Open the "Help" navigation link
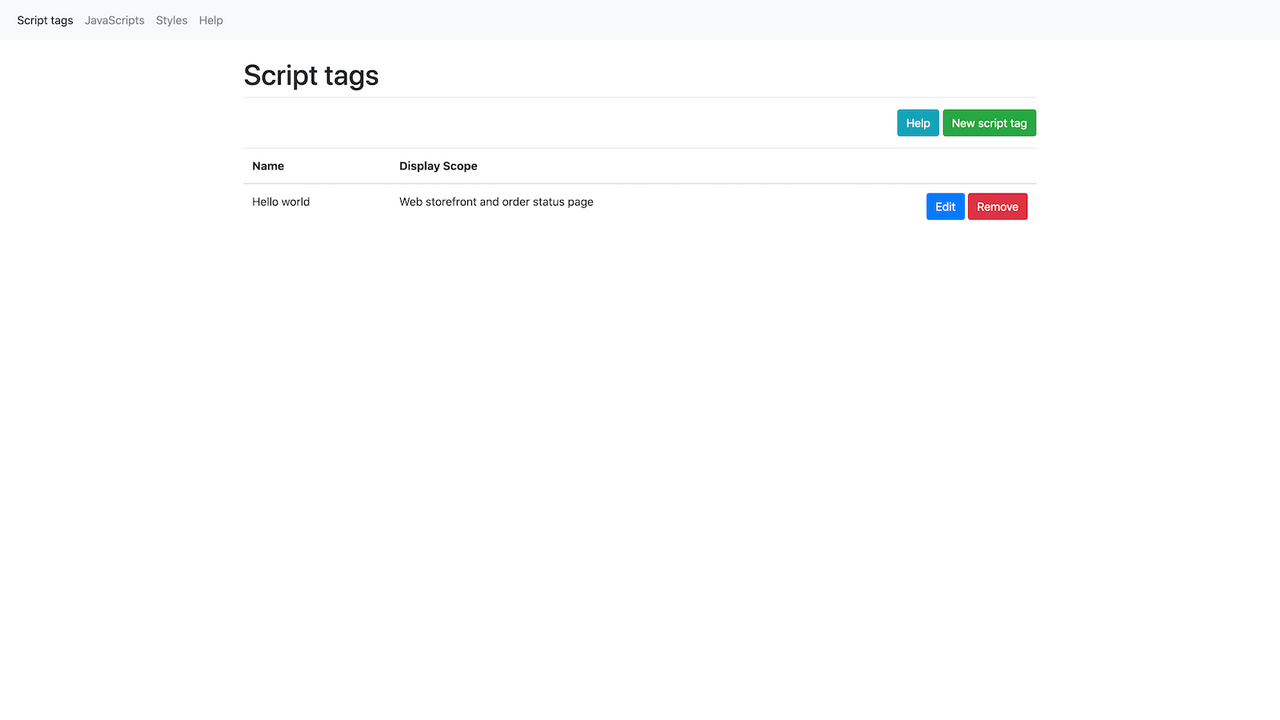The height and width of the screenshot is (720, 1280). (x=210, y=20)
